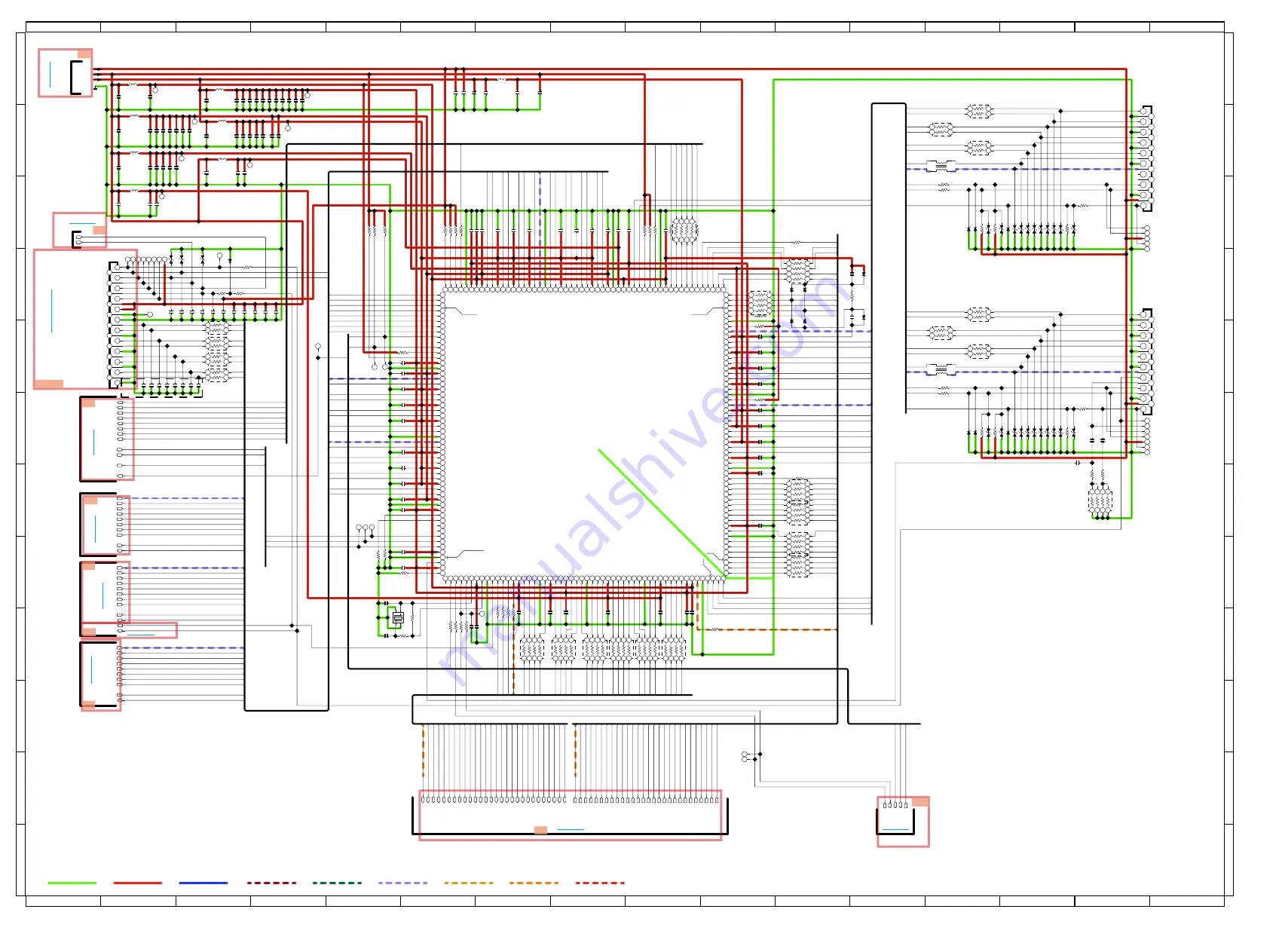Screen dimensions: 1282x952
Task: Click the solid blue line legend swatch
Action: click(x=203, y=883)
